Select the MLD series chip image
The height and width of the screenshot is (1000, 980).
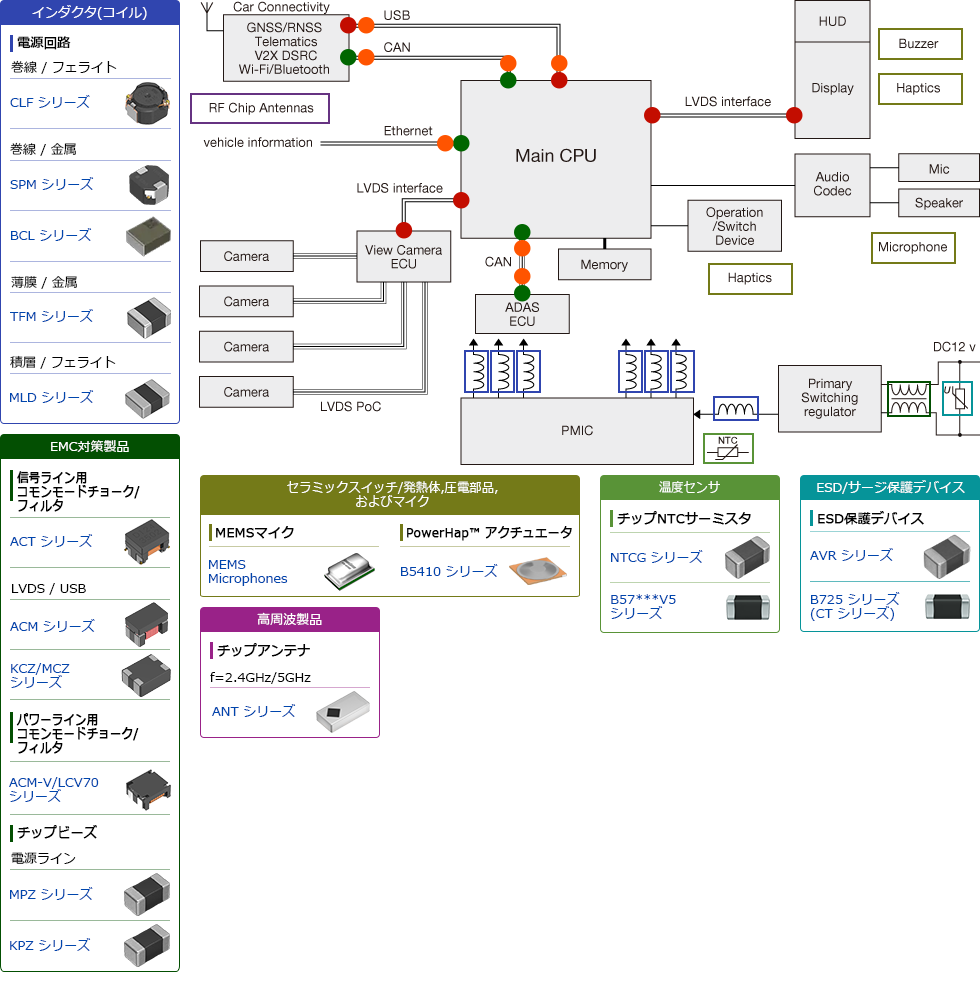[147, 397]
